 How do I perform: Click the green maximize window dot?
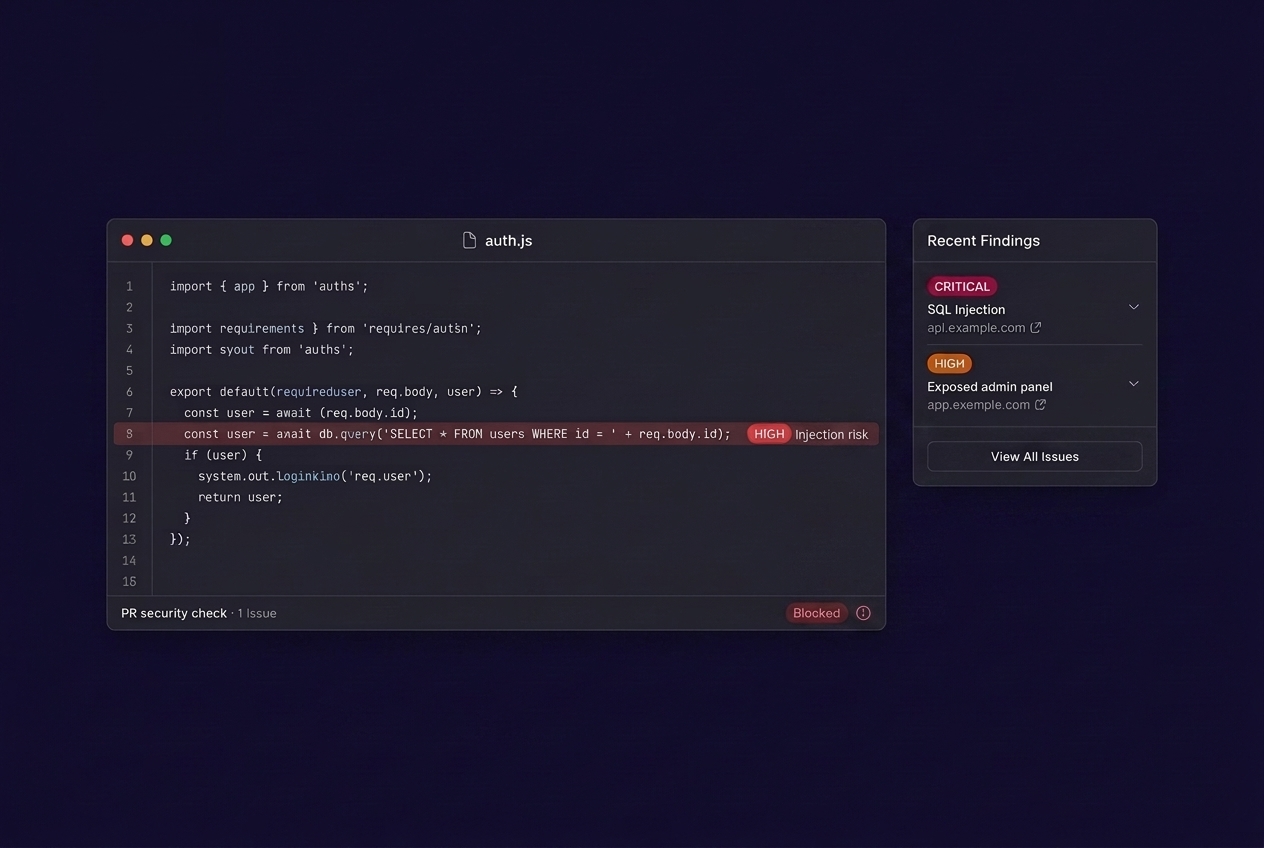point(166,240)
